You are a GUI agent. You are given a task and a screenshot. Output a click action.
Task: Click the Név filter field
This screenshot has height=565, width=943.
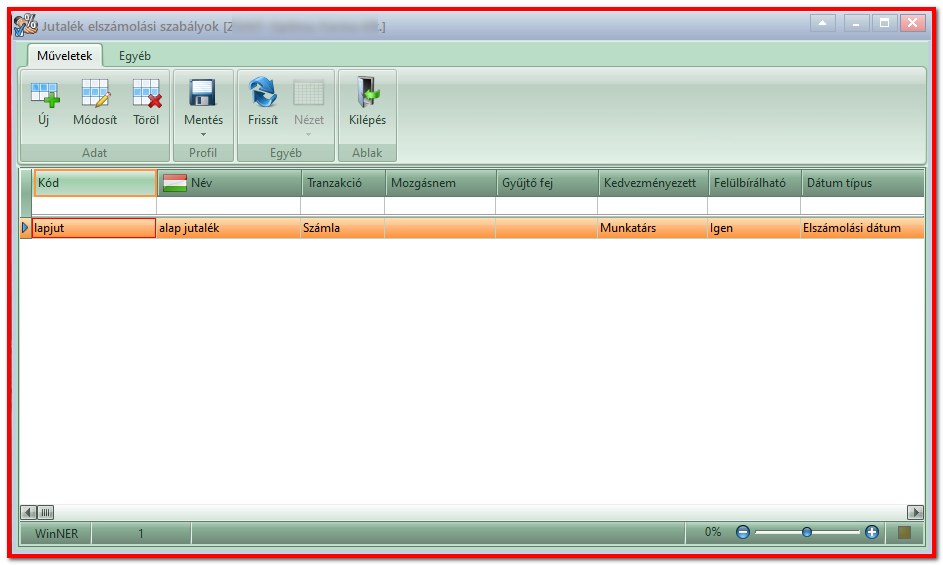[x=229, y=206]
